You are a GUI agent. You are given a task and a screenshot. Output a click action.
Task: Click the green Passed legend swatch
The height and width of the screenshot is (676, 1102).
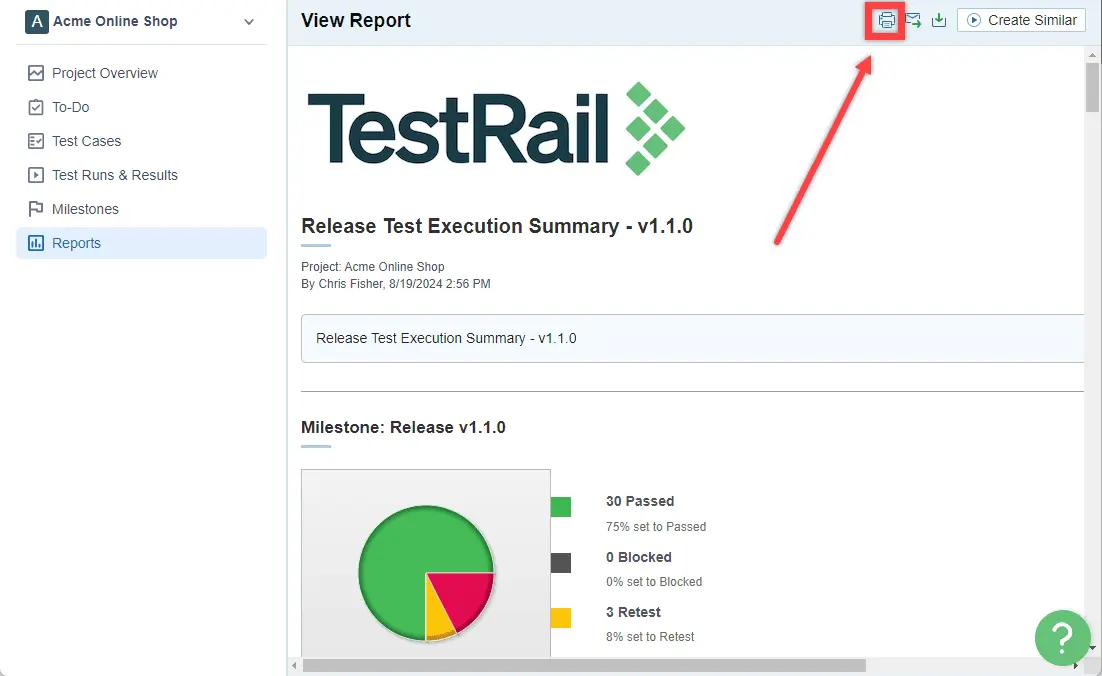click(x=561, y=507)
